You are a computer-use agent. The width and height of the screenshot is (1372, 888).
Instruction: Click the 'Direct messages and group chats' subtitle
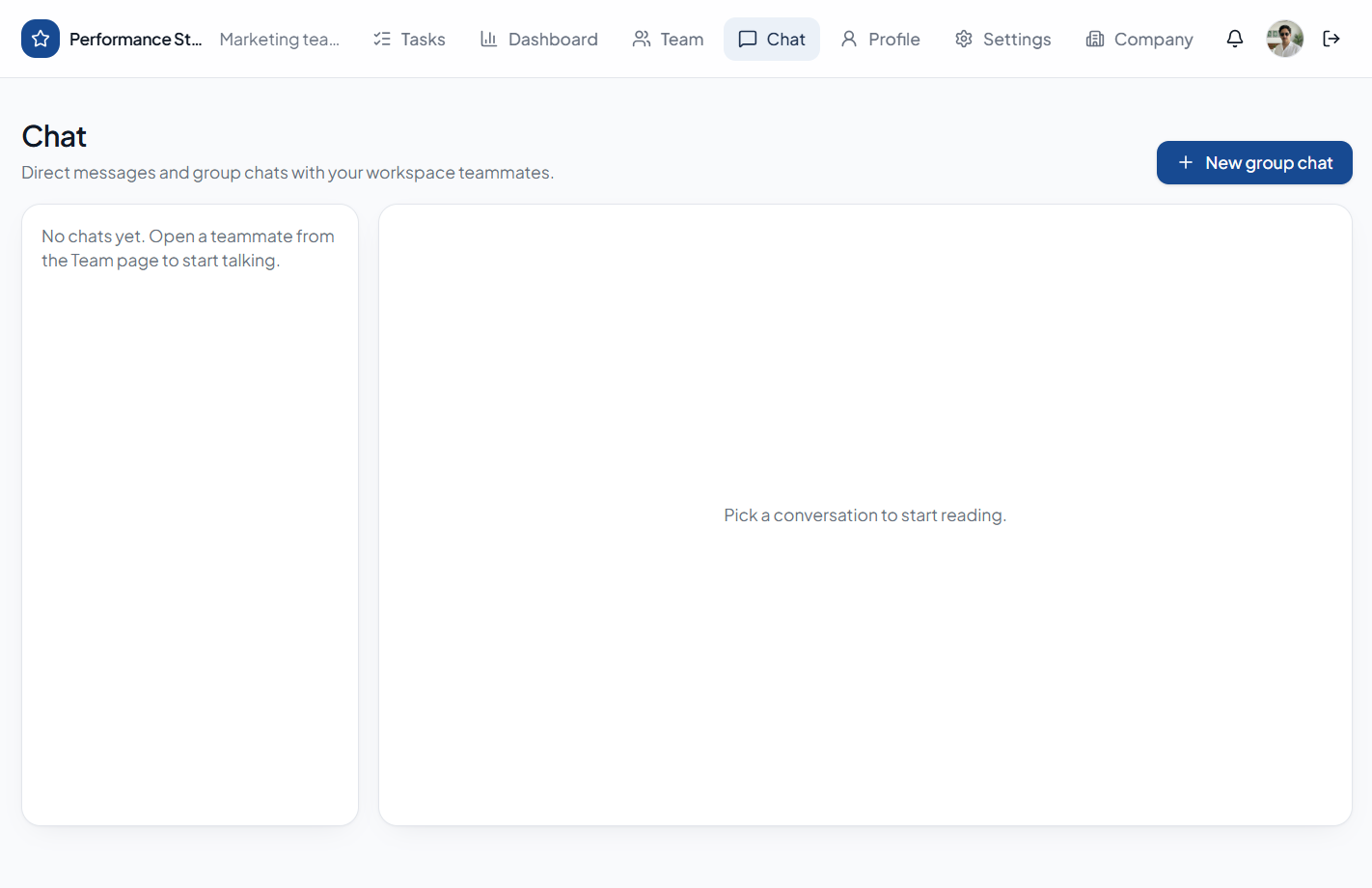[288, 173]
